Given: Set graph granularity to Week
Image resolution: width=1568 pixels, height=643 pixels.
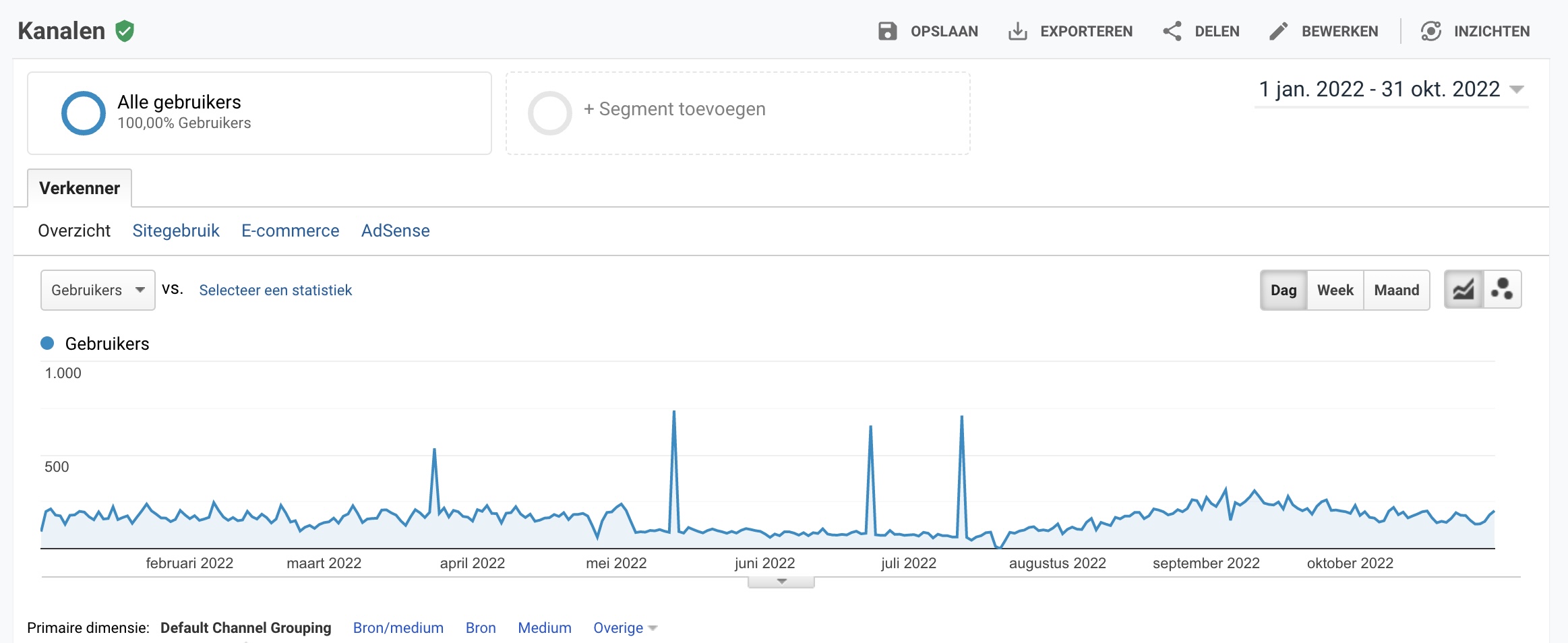Looking at the screenshot, I should coord(1335,290).
